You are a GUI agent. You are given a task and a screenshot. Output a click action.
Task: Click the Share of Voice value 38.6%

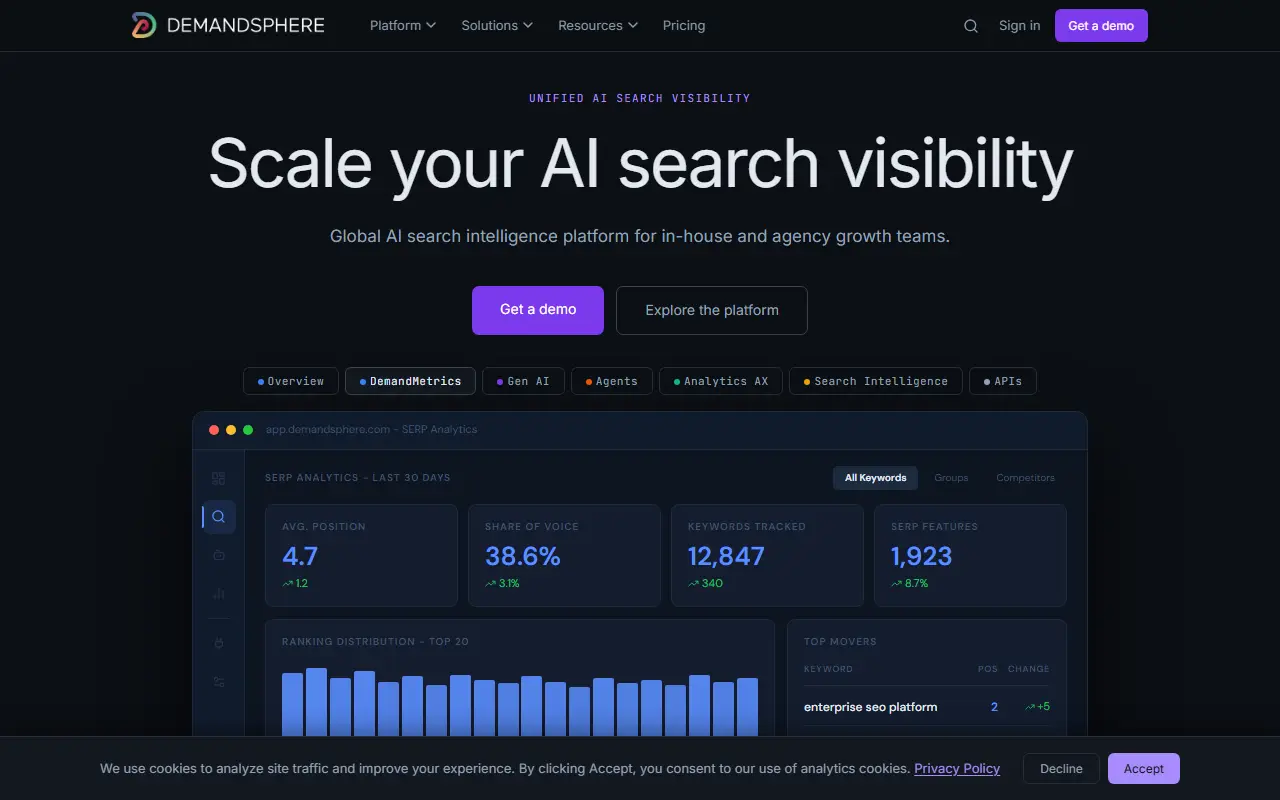[x=523, y=556]
